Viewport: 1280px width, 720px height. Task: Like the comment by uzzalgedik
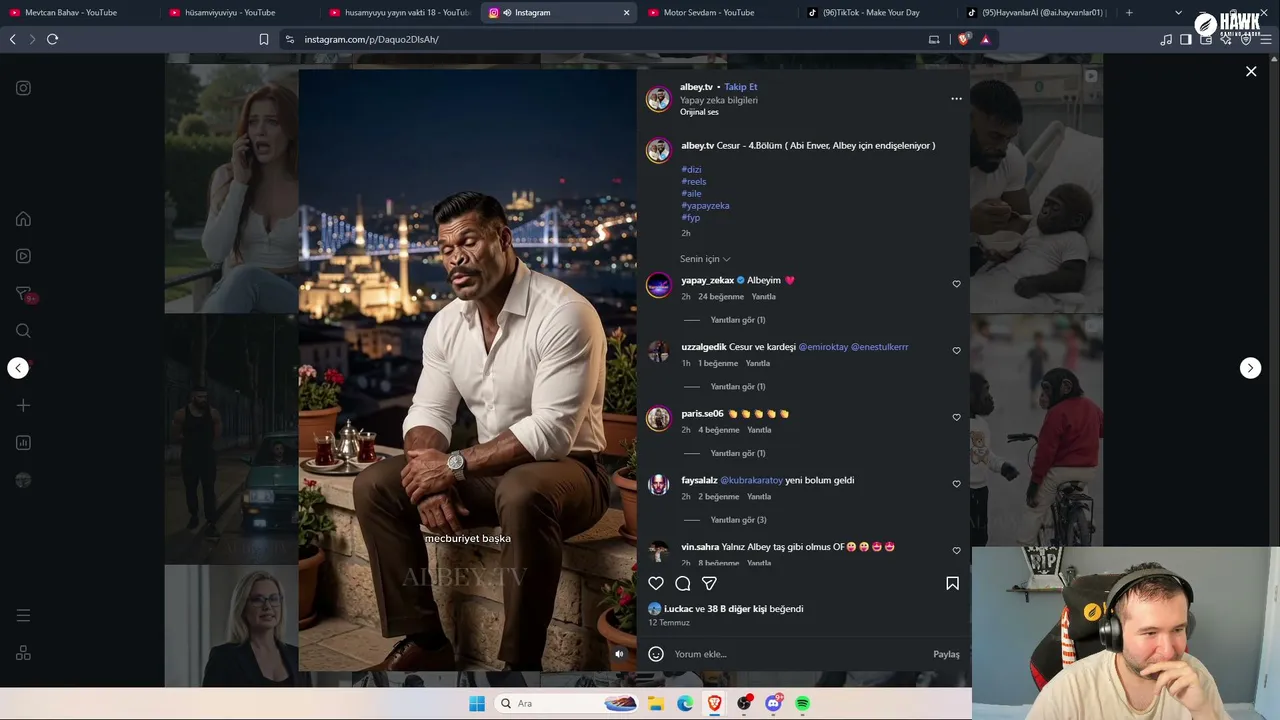(x=956, y=351)
